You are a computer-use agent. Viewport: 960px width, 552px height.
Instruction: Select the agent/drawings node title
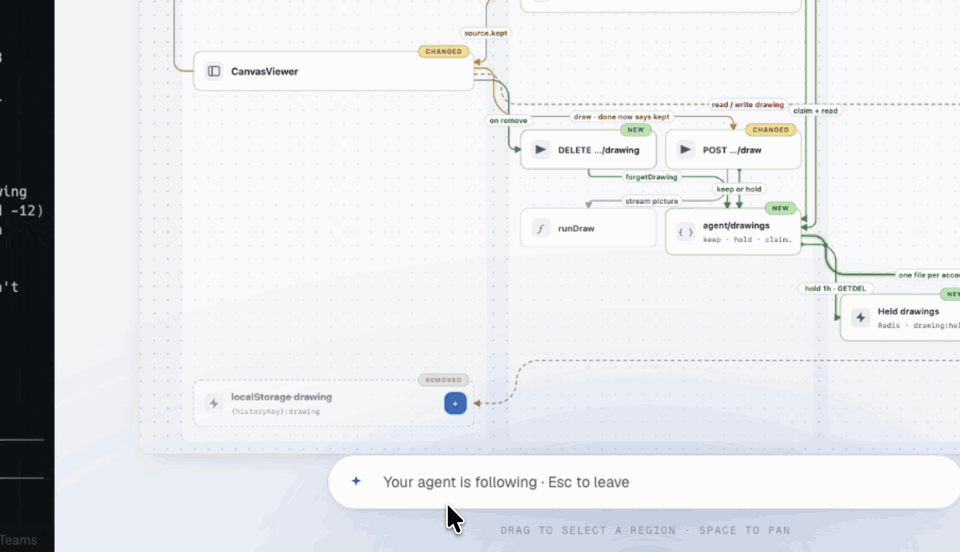pyautogui.click(x=736, y=226)
